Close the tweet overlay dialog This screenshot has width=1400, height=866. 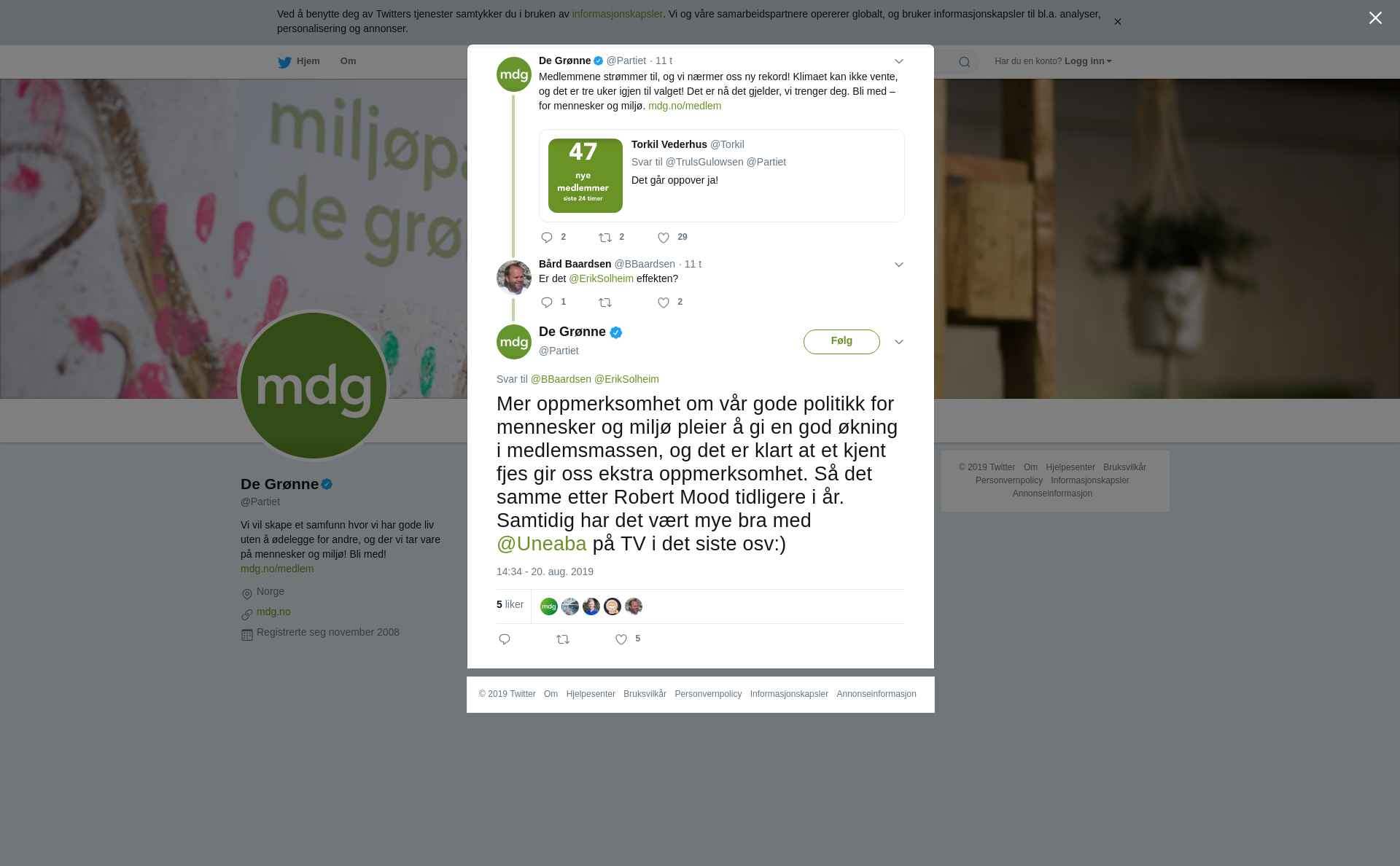click(x=1375, y=18)
